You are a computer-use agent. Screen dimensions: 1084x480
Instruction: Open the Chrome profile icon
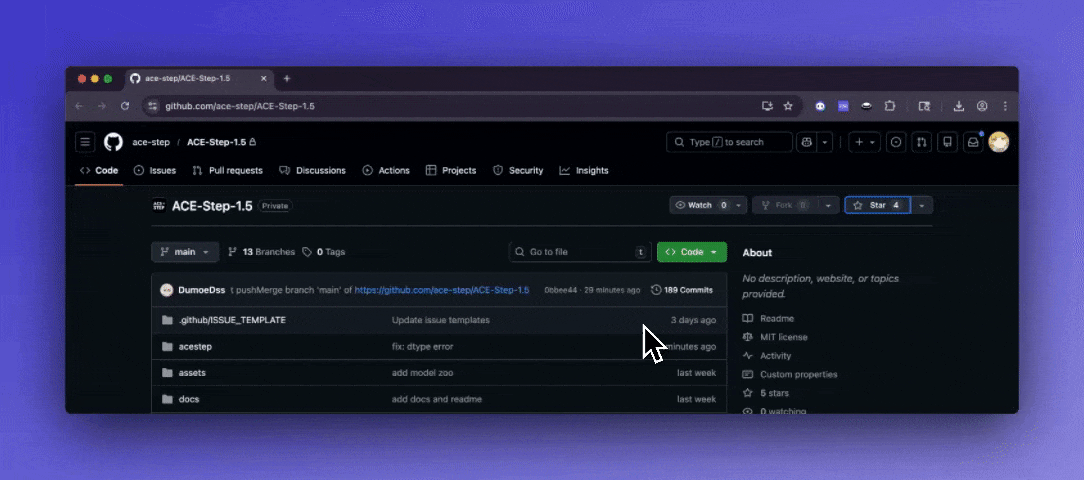point(982,107)
